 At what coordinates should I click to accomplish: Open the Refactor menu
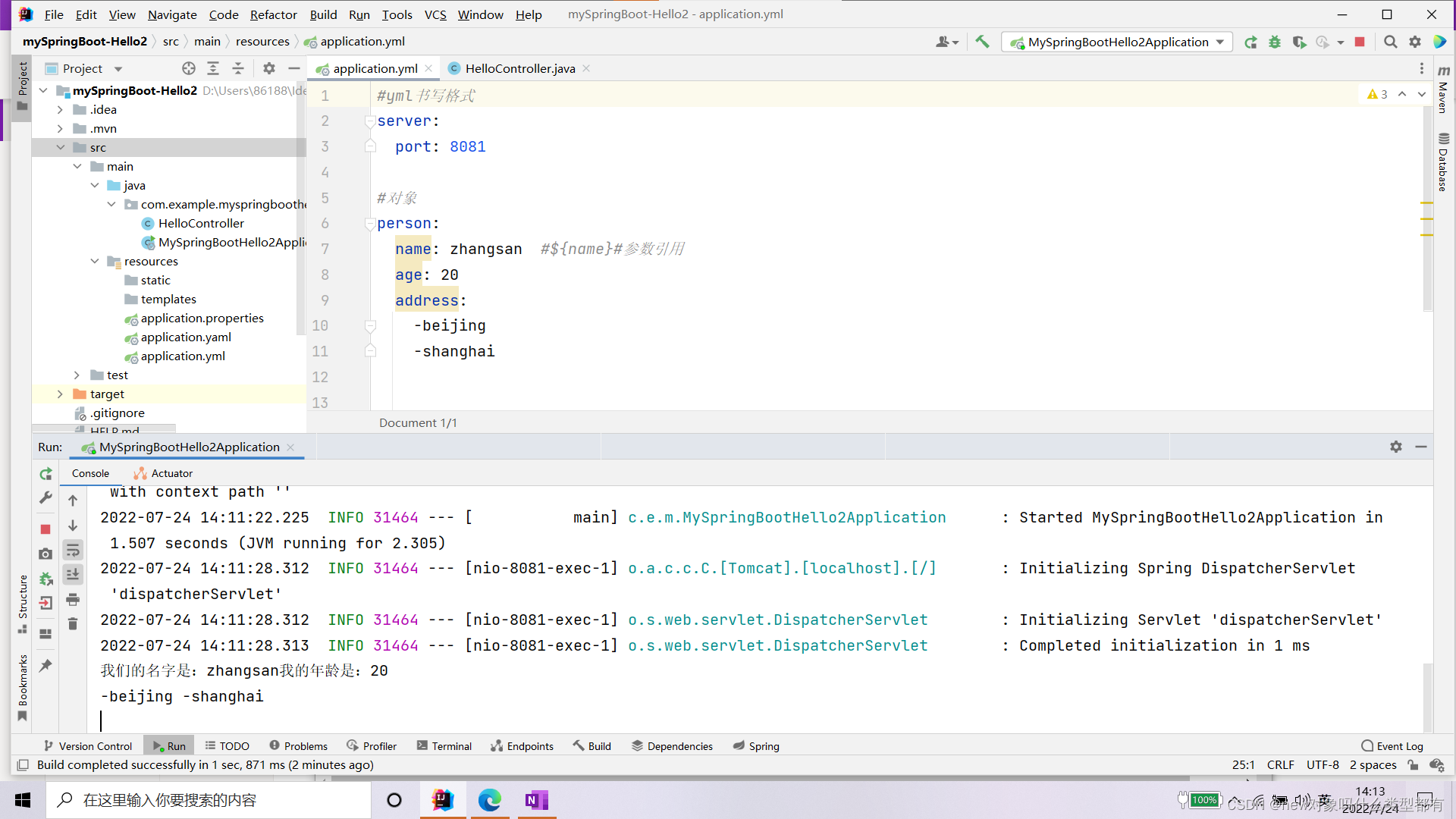point(274,14)
